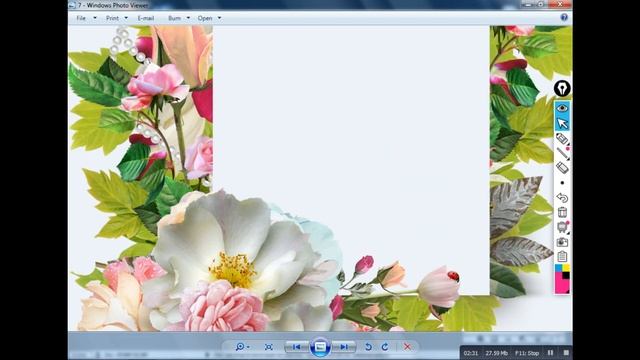Rotate the photo clockwise
The height and width of the screenshot is (360, 640).
click(x=385, y=347)
